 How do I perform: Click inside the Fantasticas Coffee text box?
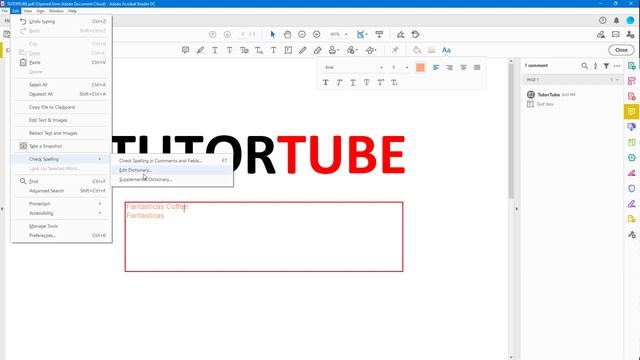click(264, 237)
